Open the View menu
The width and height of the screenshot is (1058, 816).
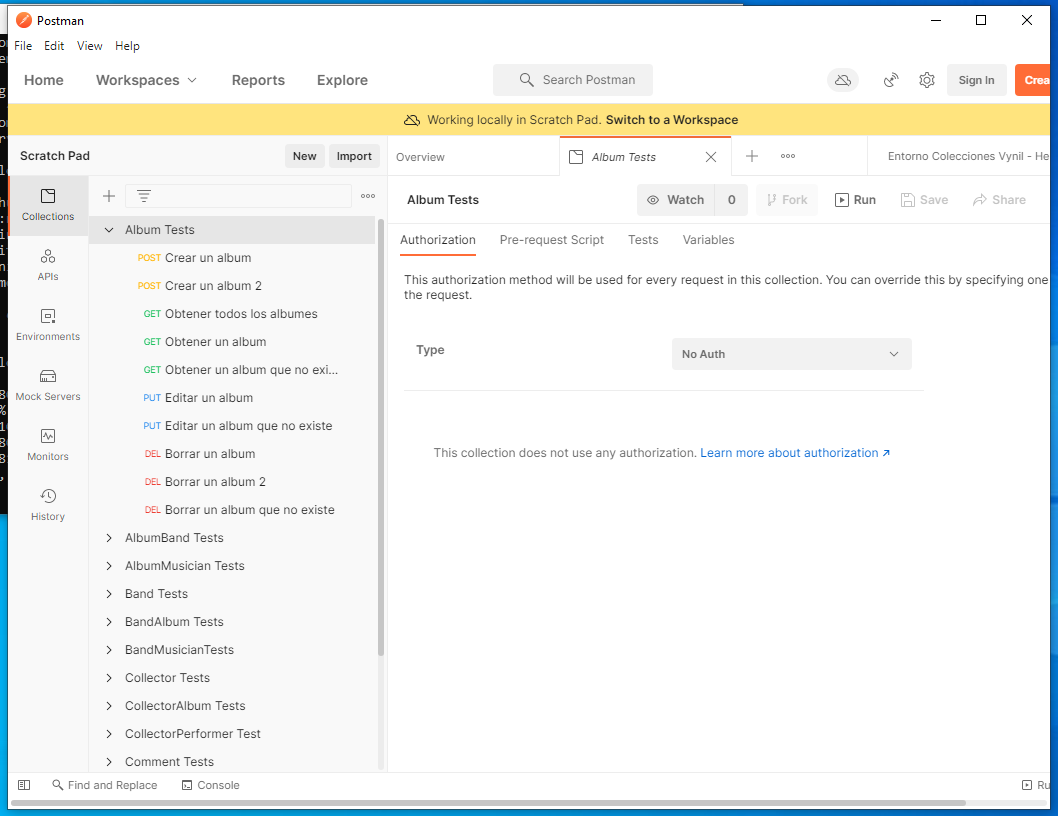[x=90, y=46]
